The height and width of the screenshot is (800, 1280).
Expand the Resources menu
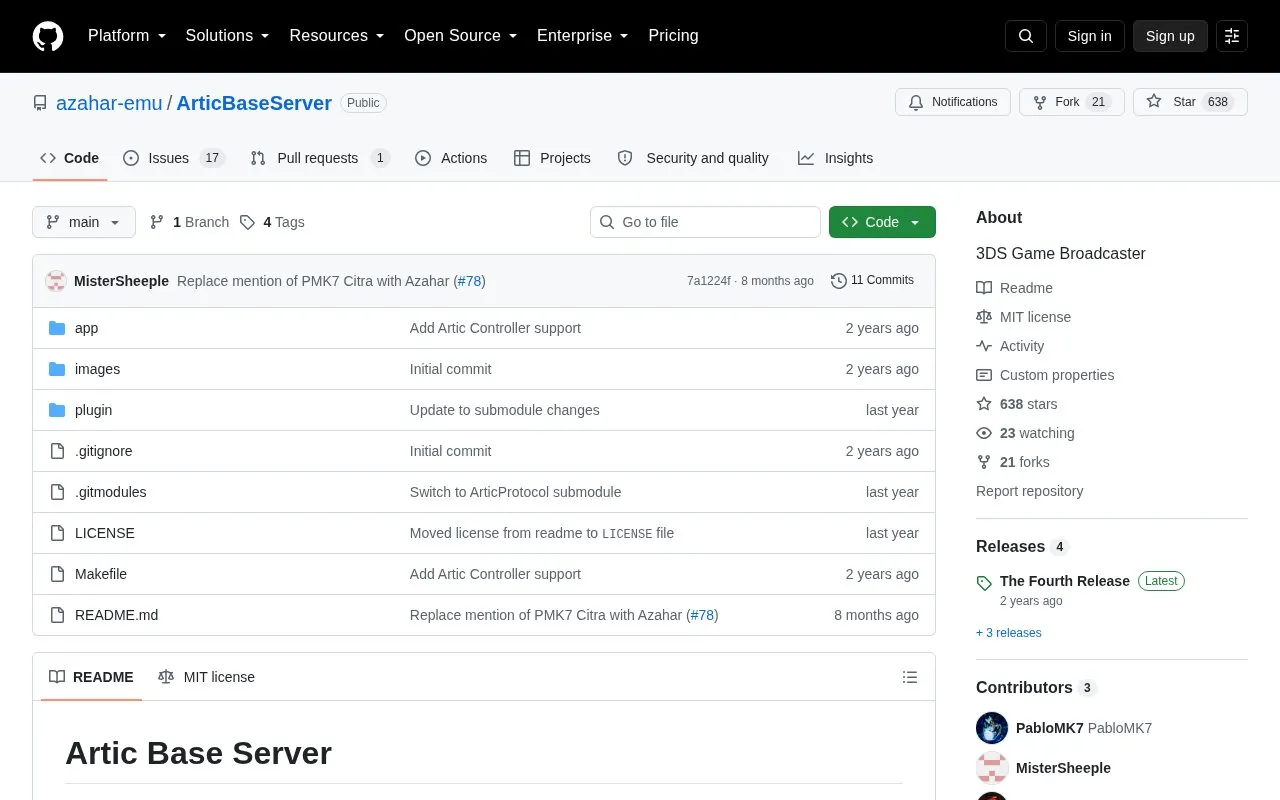(337, 36)
